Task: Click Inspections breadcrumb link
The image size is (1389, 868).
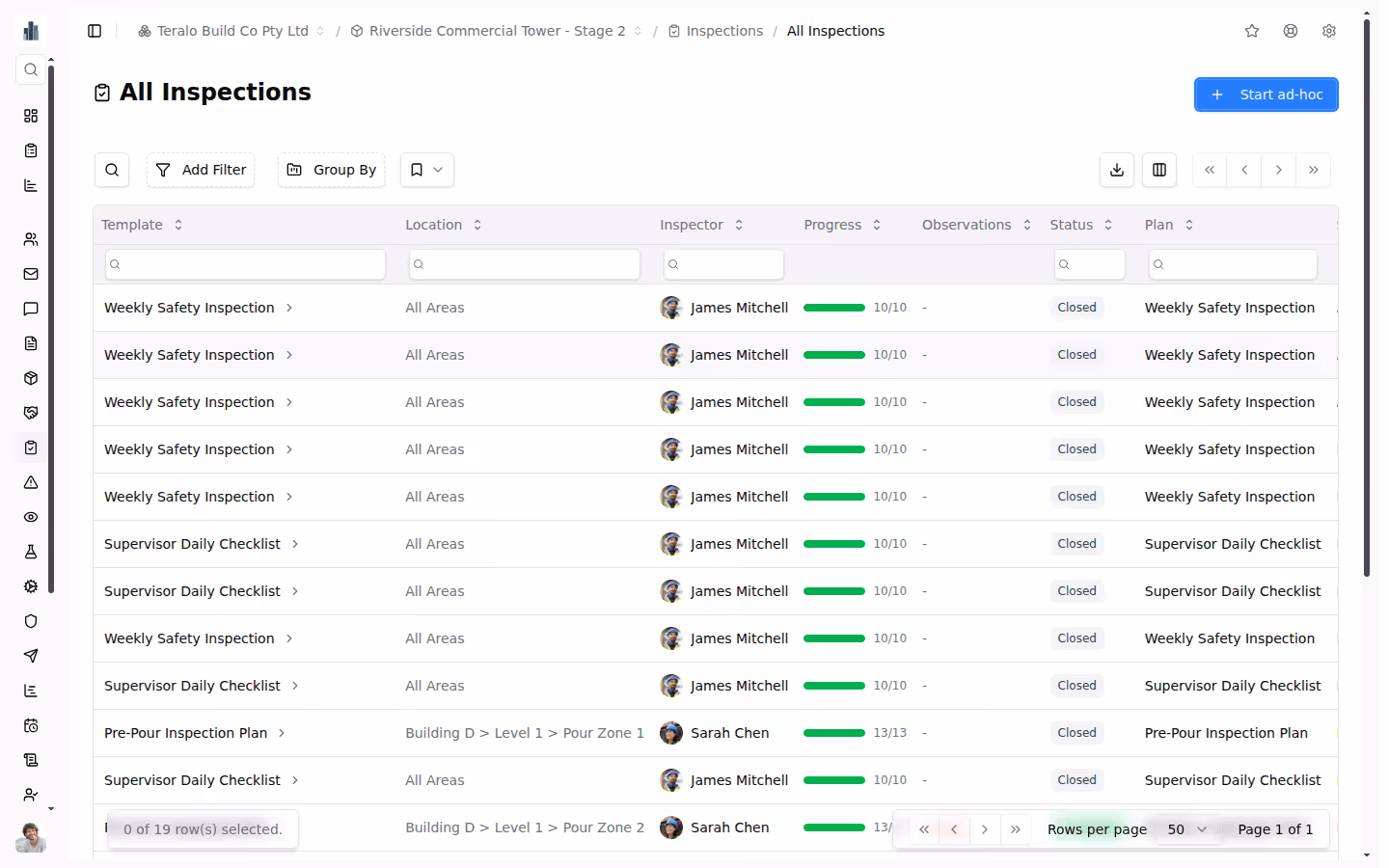Action: coord(716,31)
